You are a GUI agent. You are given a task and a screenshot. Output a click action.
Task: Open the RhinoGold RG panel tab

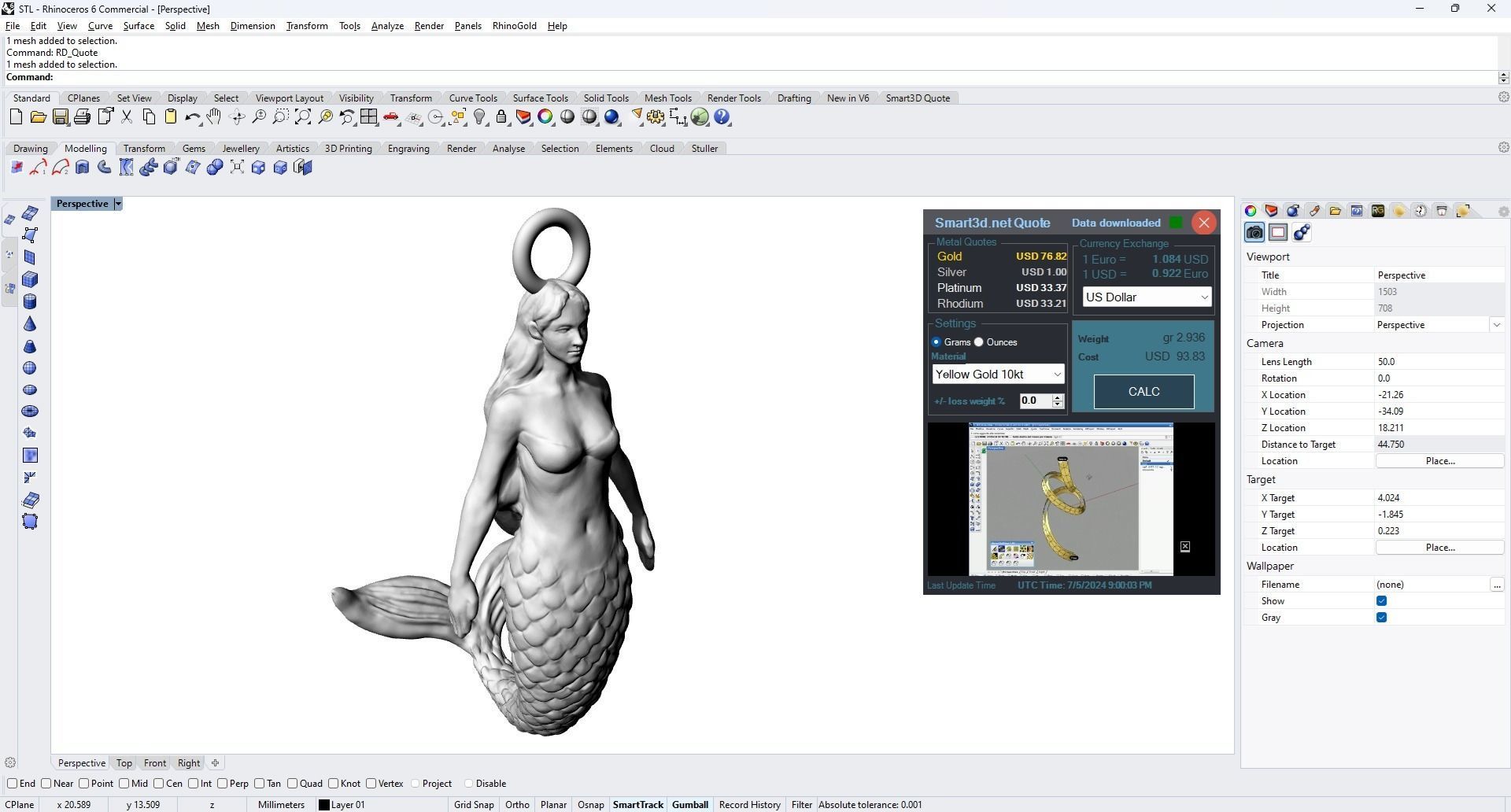pyautogui.click(x=1378, y=211)
